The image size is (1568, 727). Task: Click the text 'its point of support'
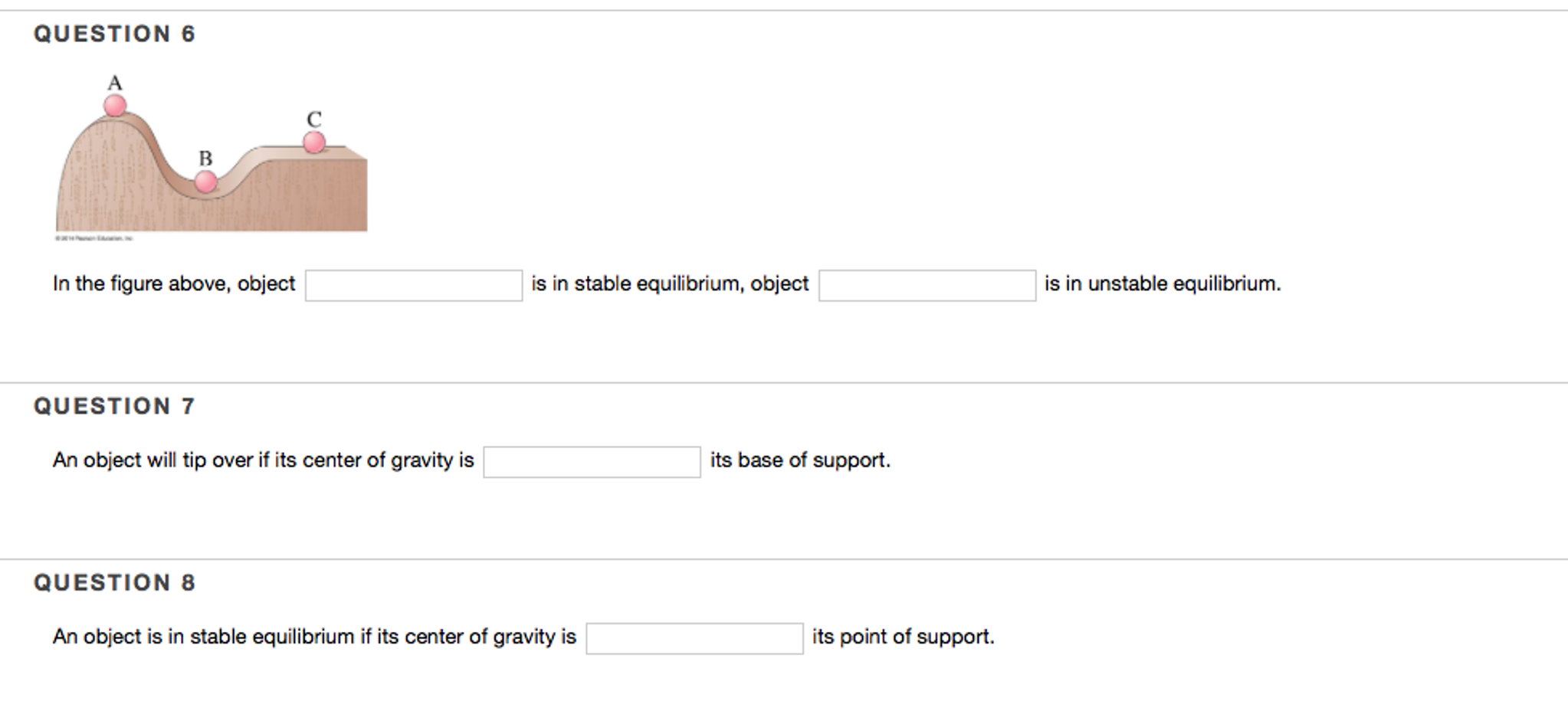coord(902,636)
